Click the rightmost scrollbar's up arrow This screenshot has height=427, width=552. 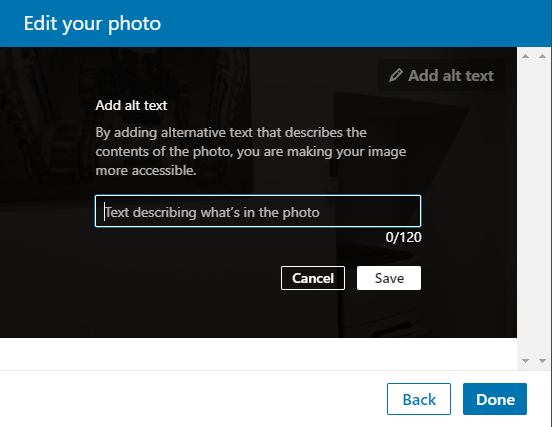tap(542, 56)
